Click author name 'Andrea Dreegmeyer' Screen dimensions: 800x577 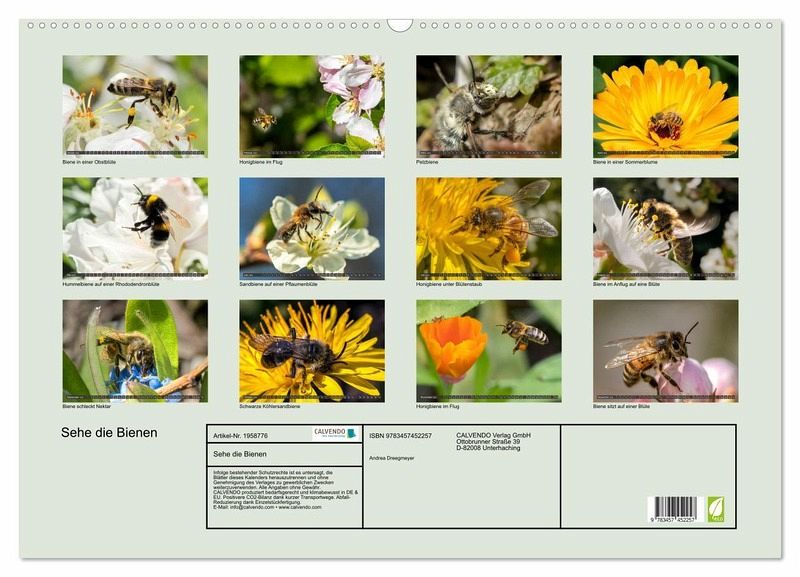pyautogui.click(x=392, y=458)
